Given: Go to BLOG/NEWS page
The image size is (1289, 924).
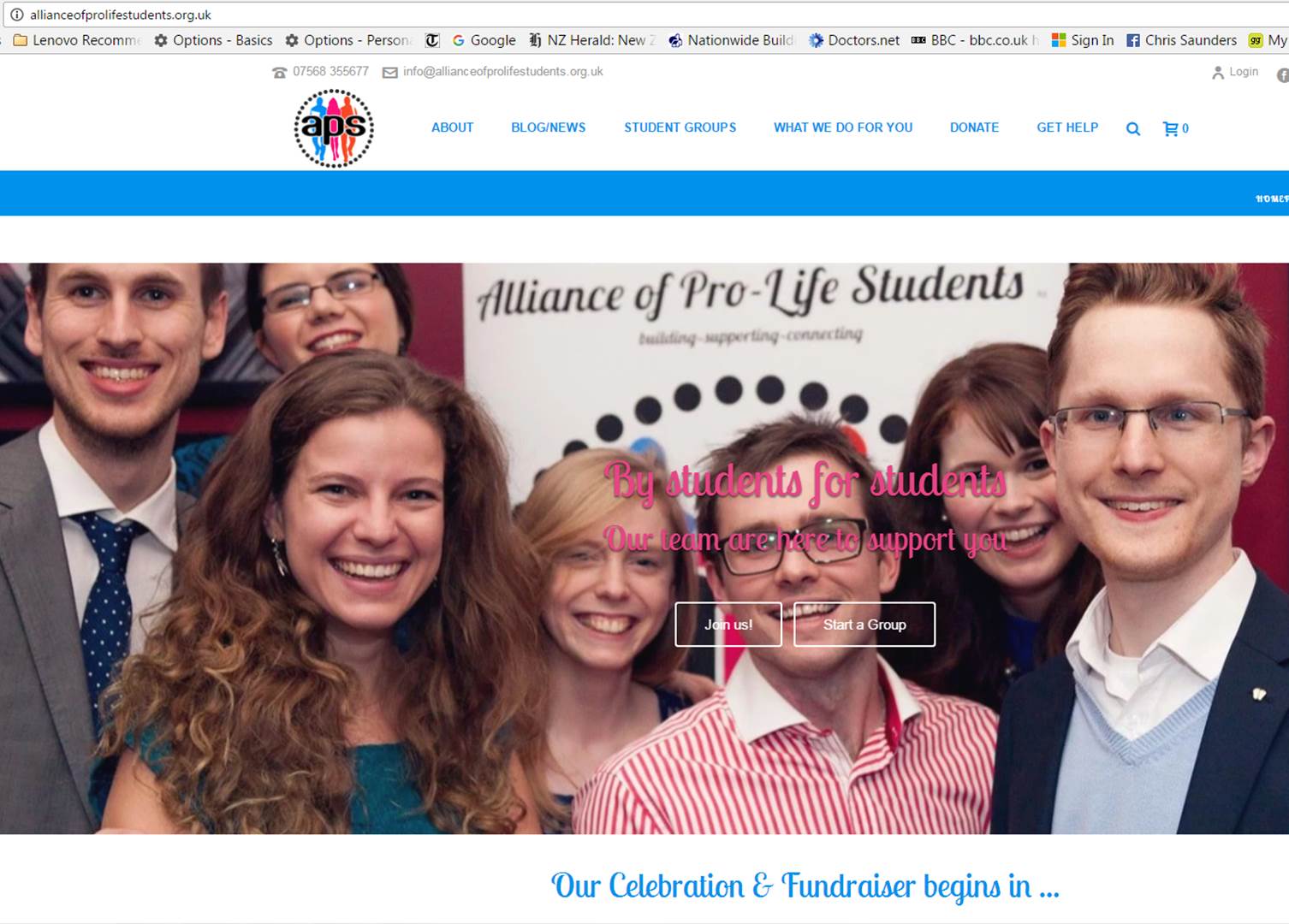Looking at the screenshot, I should coord(549,127).
